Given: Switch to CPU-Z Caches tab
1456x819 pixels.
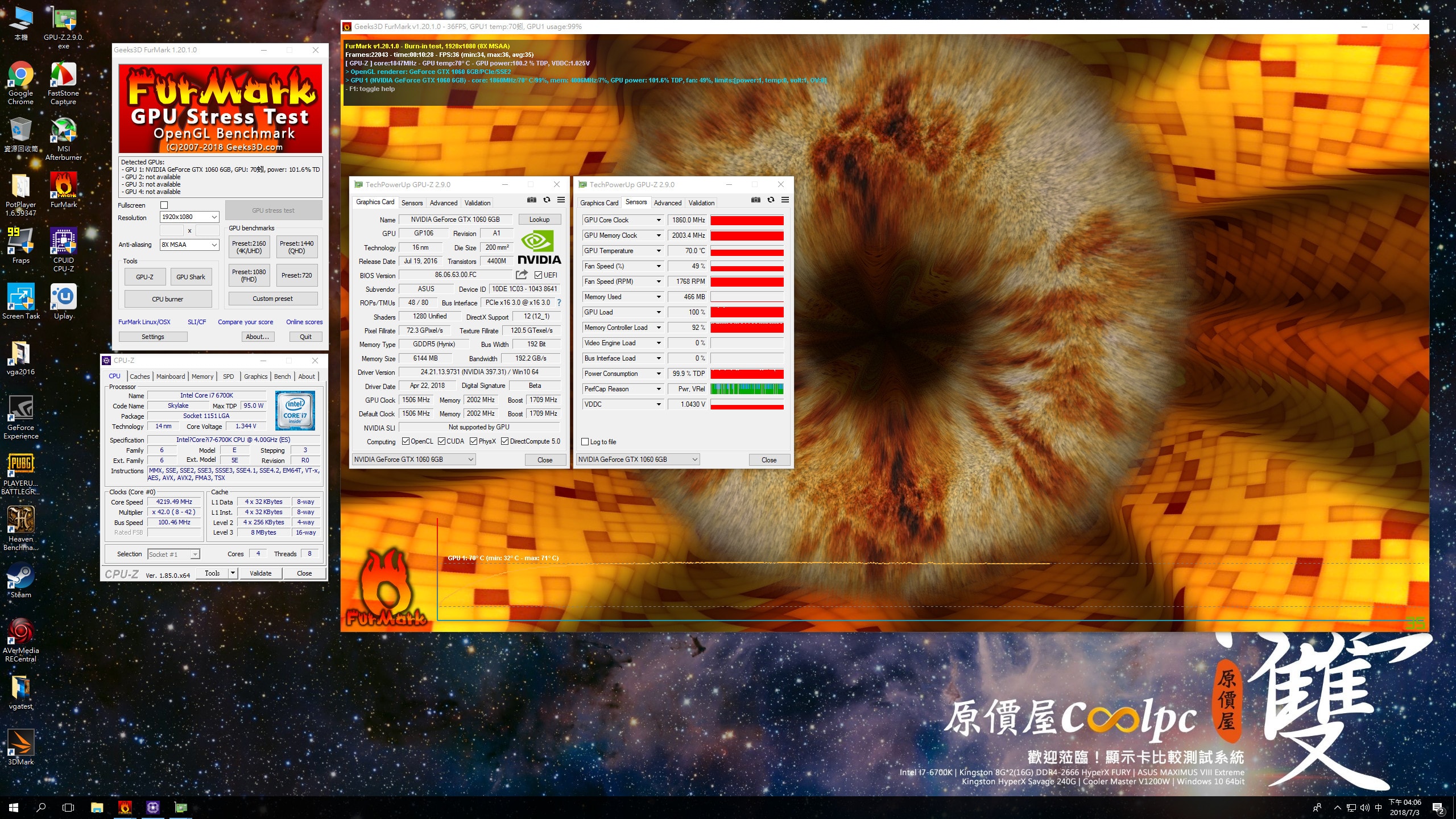Looking at the screenshot, I should pyautogui.click(x=139, y=377).
